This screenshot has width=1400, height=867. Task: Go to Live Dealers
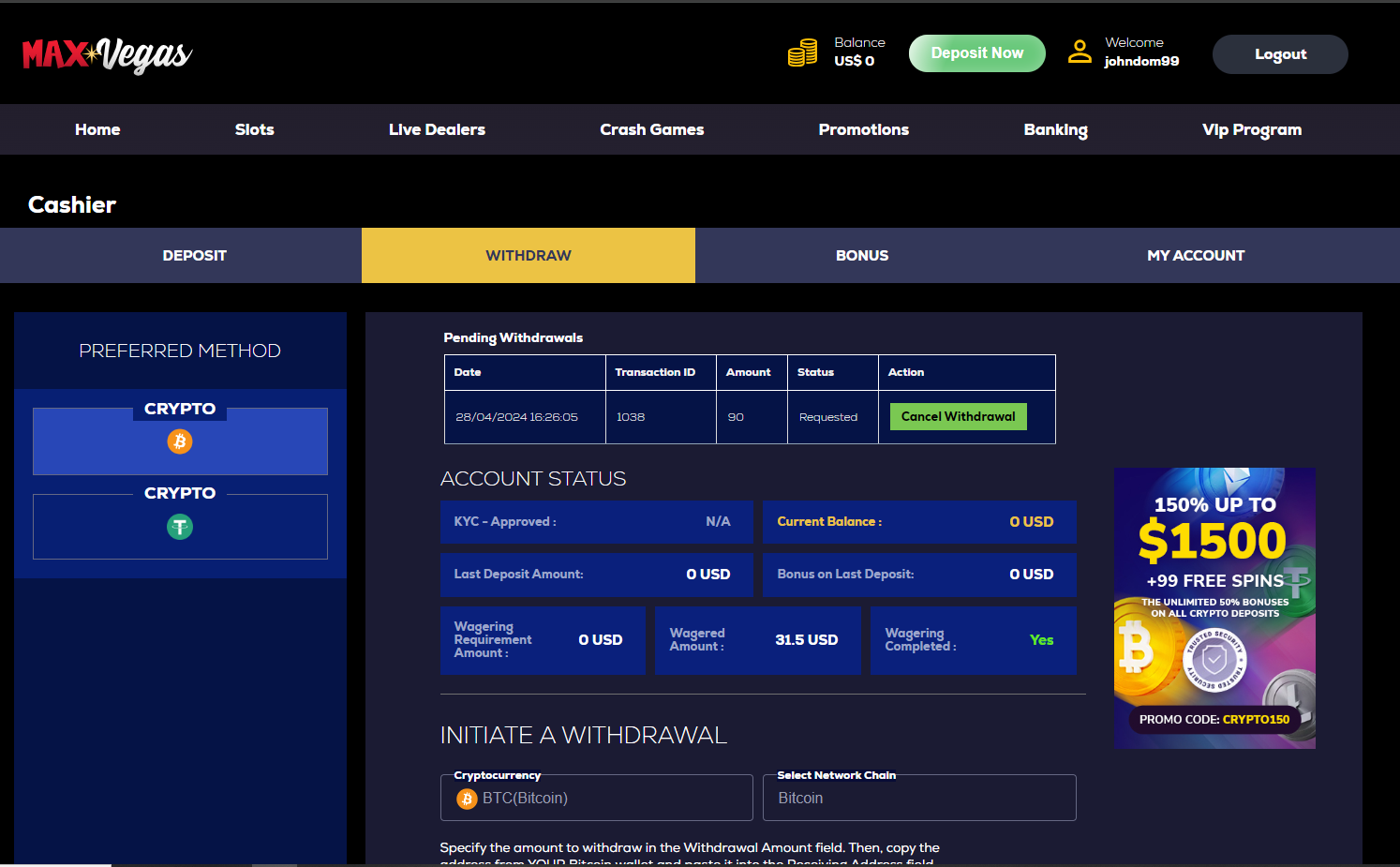[x=437, y=129]
